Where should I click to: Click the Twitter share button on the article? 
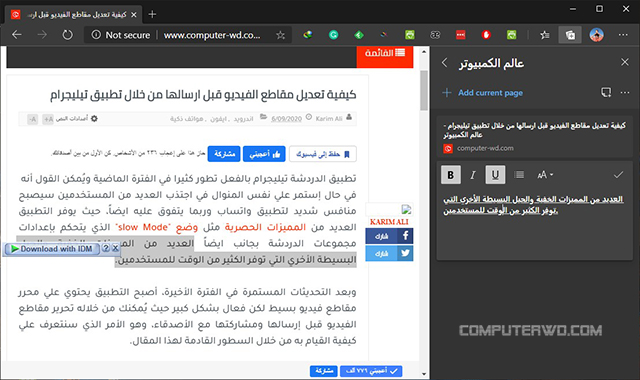[x=389, y=253]
